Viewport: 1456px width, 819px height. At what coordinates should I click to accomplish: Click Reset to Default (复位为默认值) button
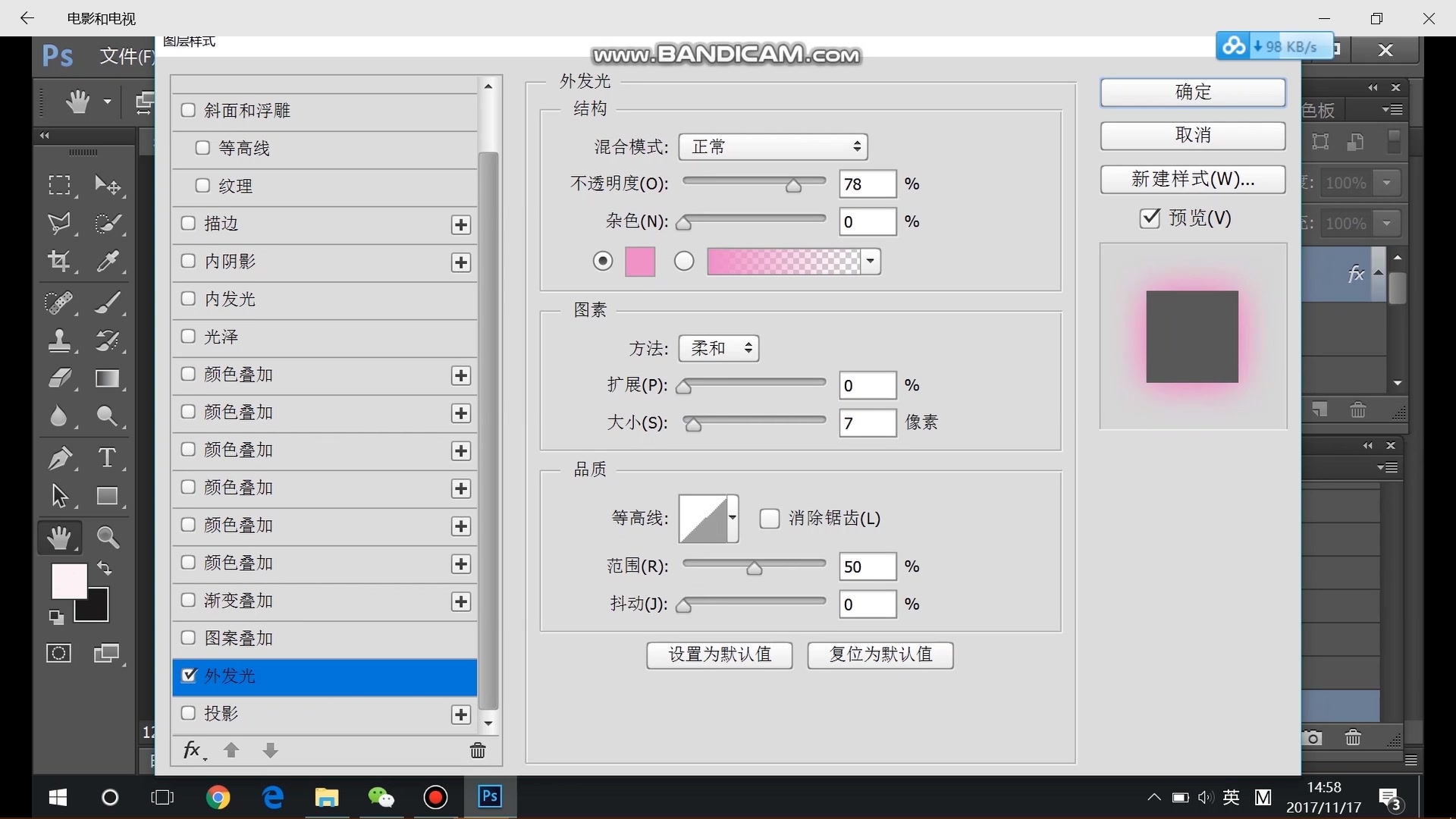click(x=880, y=654)
